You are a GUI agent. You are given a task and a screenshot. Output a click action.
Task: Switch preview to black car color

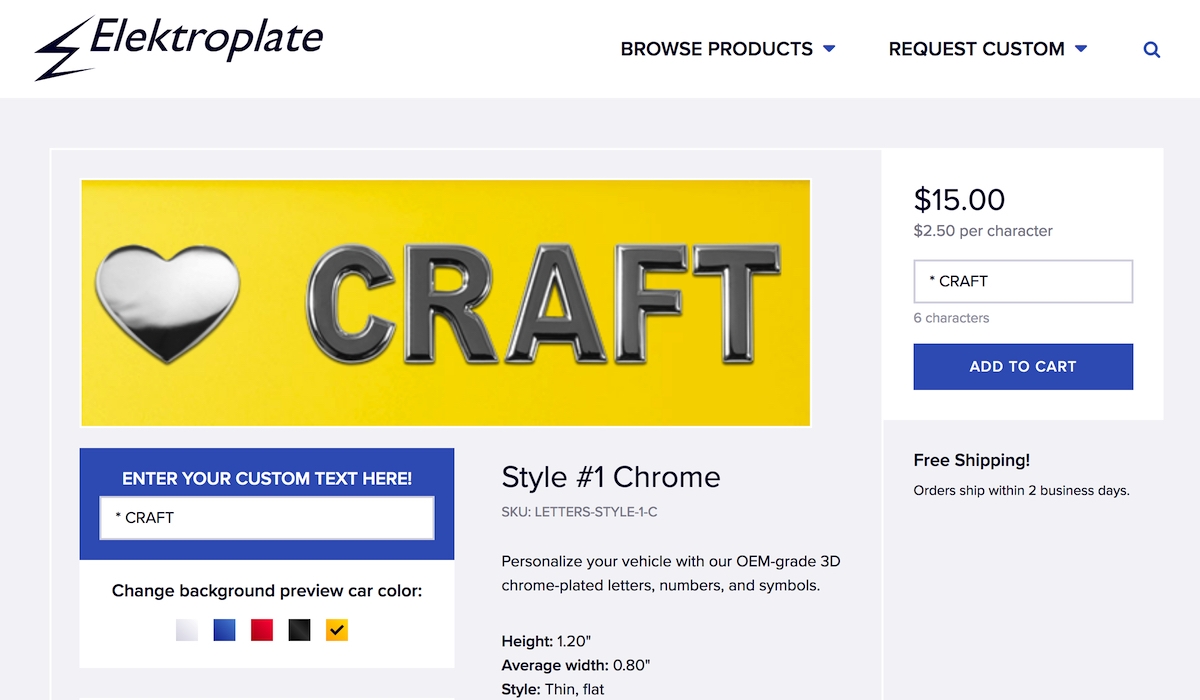click(299, 630)
